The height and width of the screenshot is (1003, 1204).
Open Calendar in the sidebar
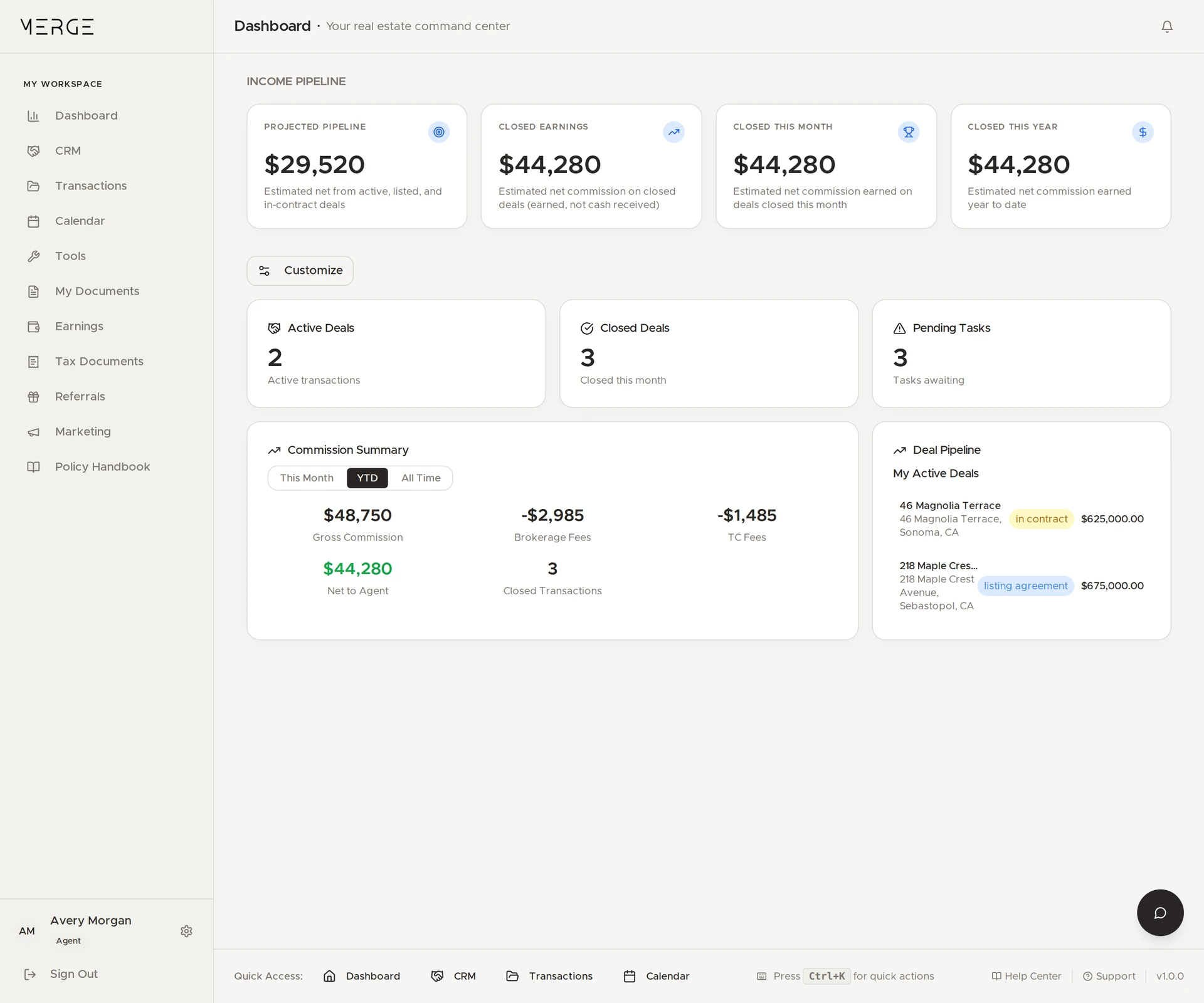click(x=107, y=221)
